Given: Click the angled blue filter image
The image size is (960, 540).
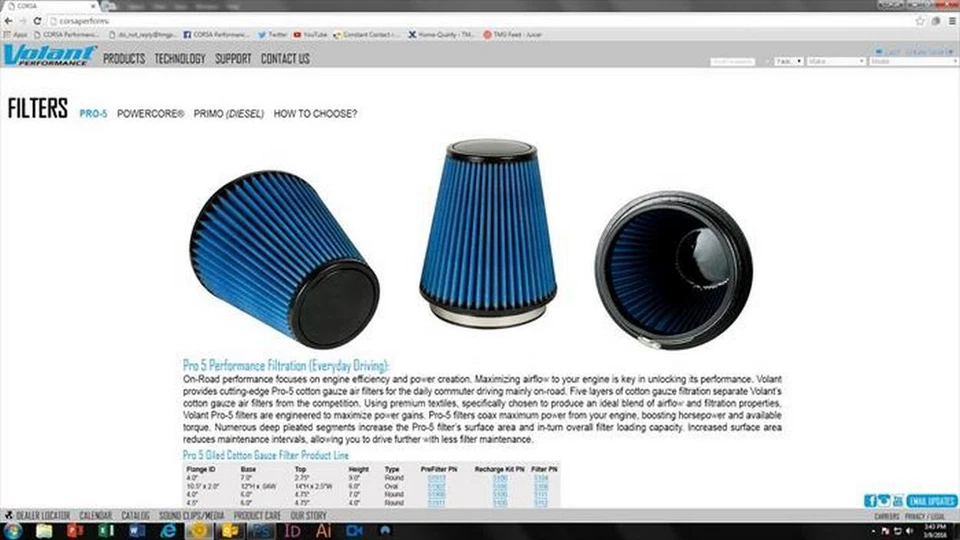Looking at the screenshot, I should tap(284, 258).
